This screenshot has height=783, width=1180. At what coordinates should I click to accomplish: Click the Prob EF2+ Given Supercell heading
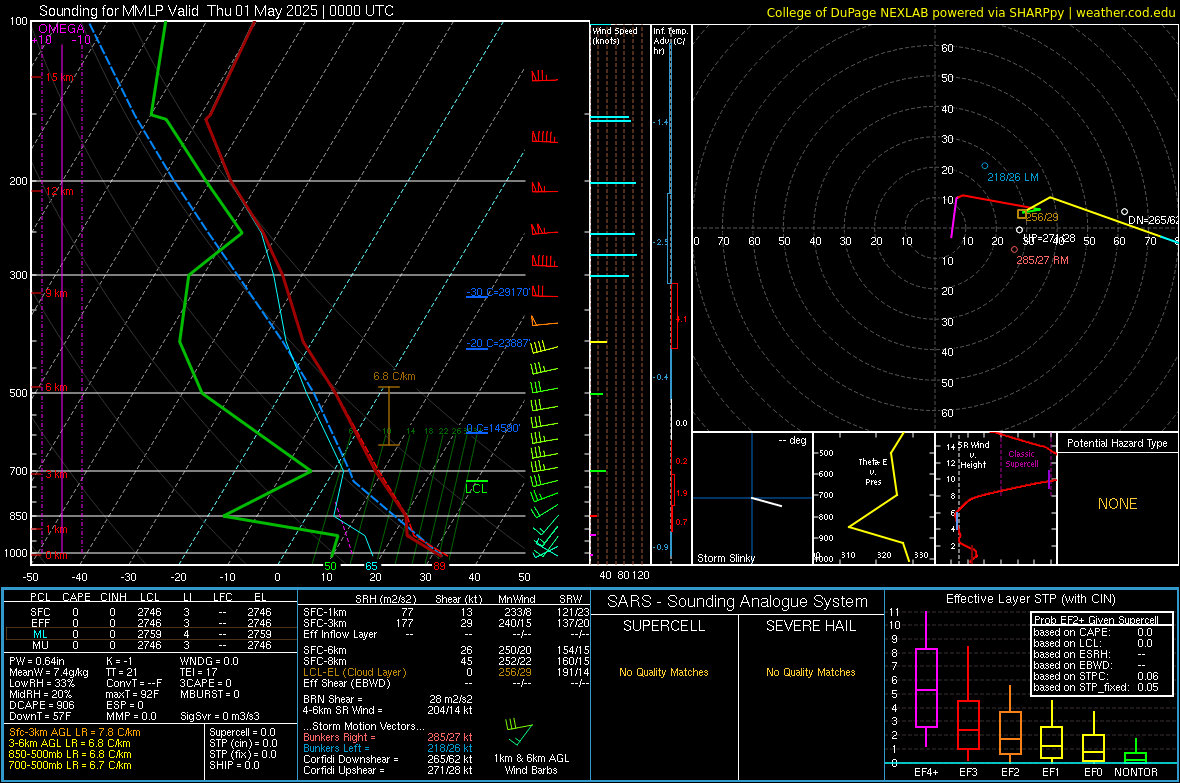click(x=1096, y=620)
